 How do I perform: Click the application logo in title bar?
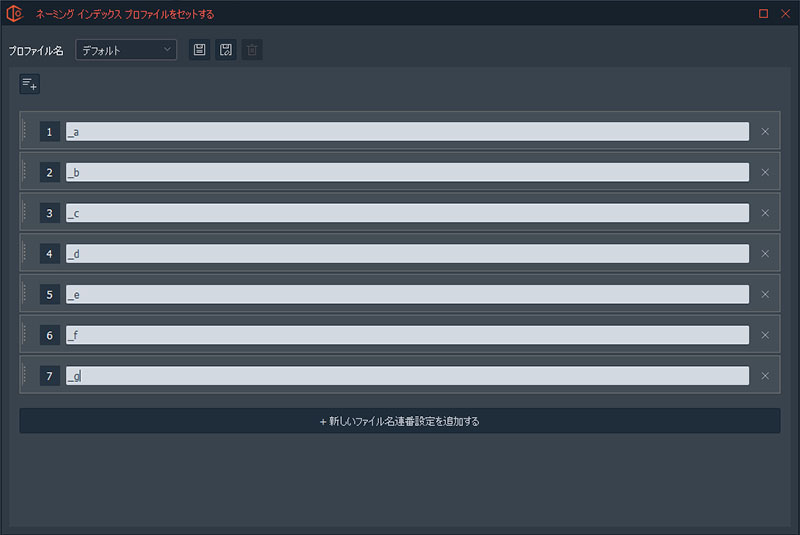click(x=14, y=14)
